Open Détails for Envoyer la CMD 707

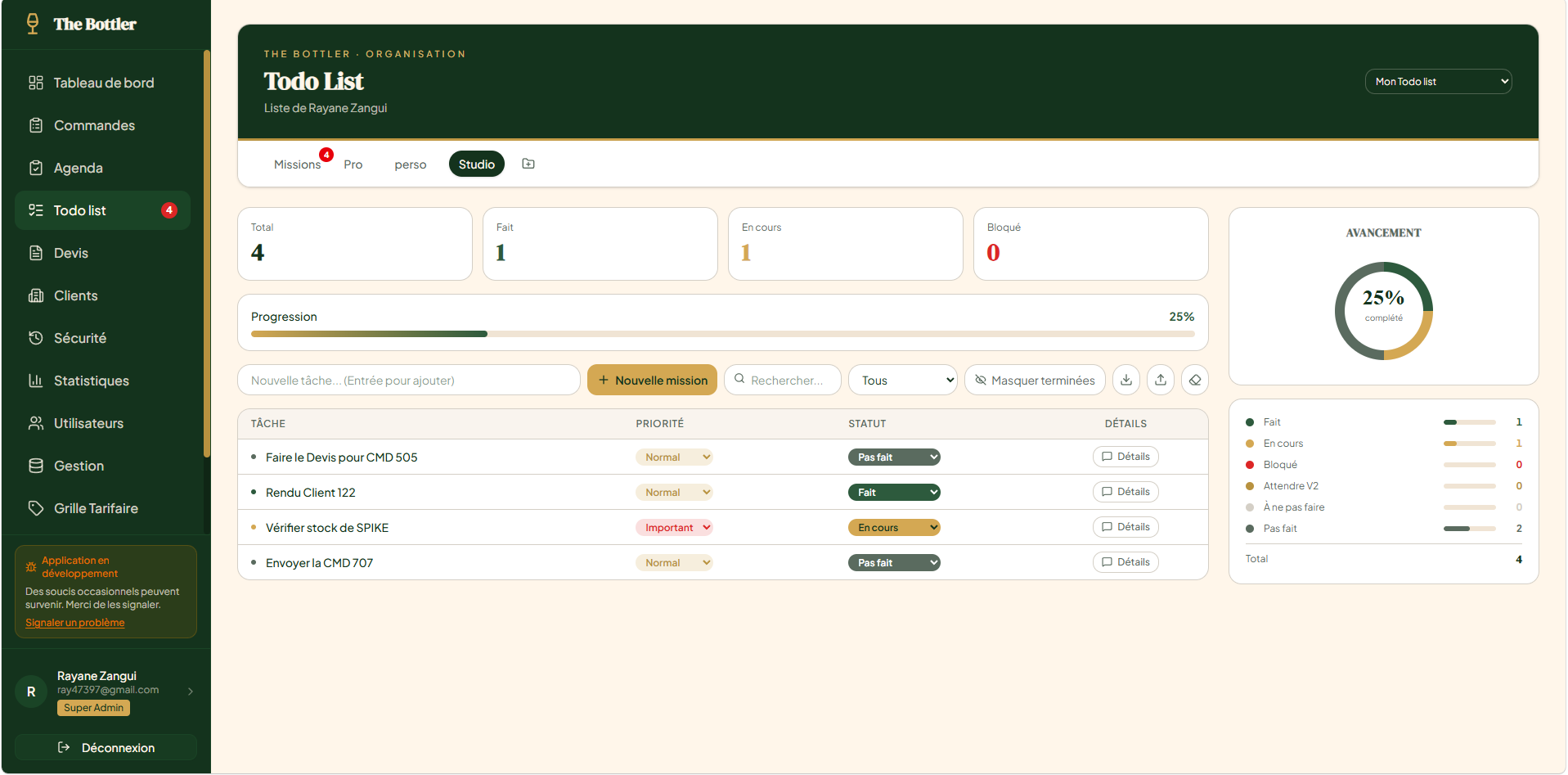coord(1125,562)
